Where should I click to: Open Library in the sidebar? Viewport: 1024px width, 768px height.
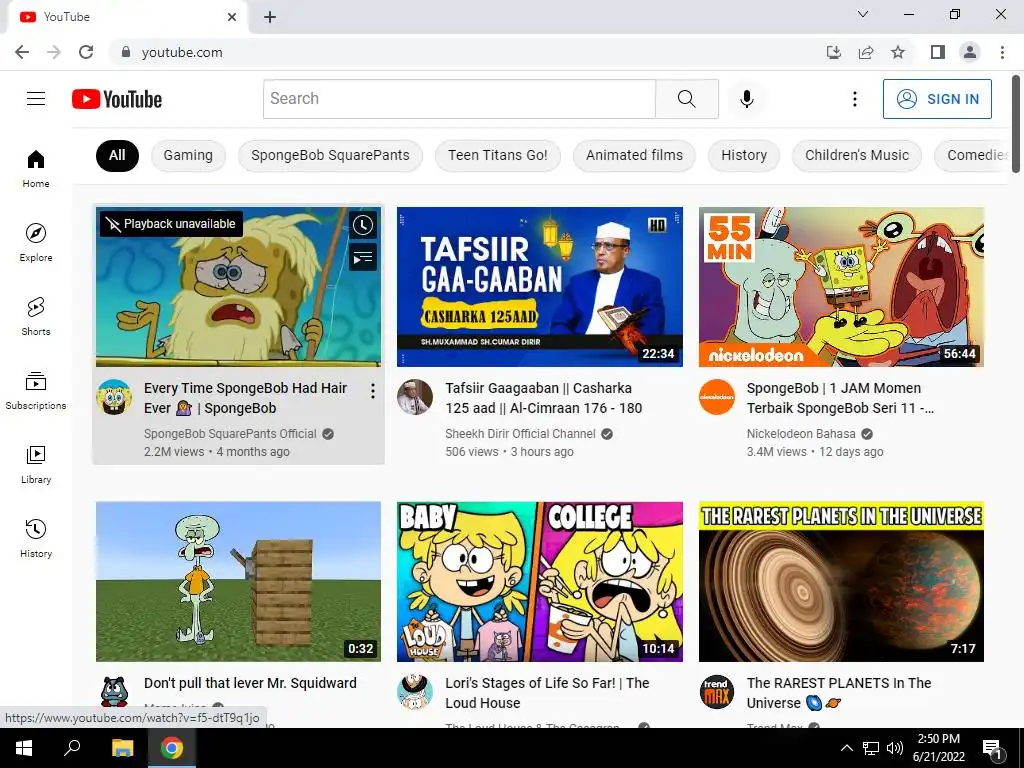[36, 464]
